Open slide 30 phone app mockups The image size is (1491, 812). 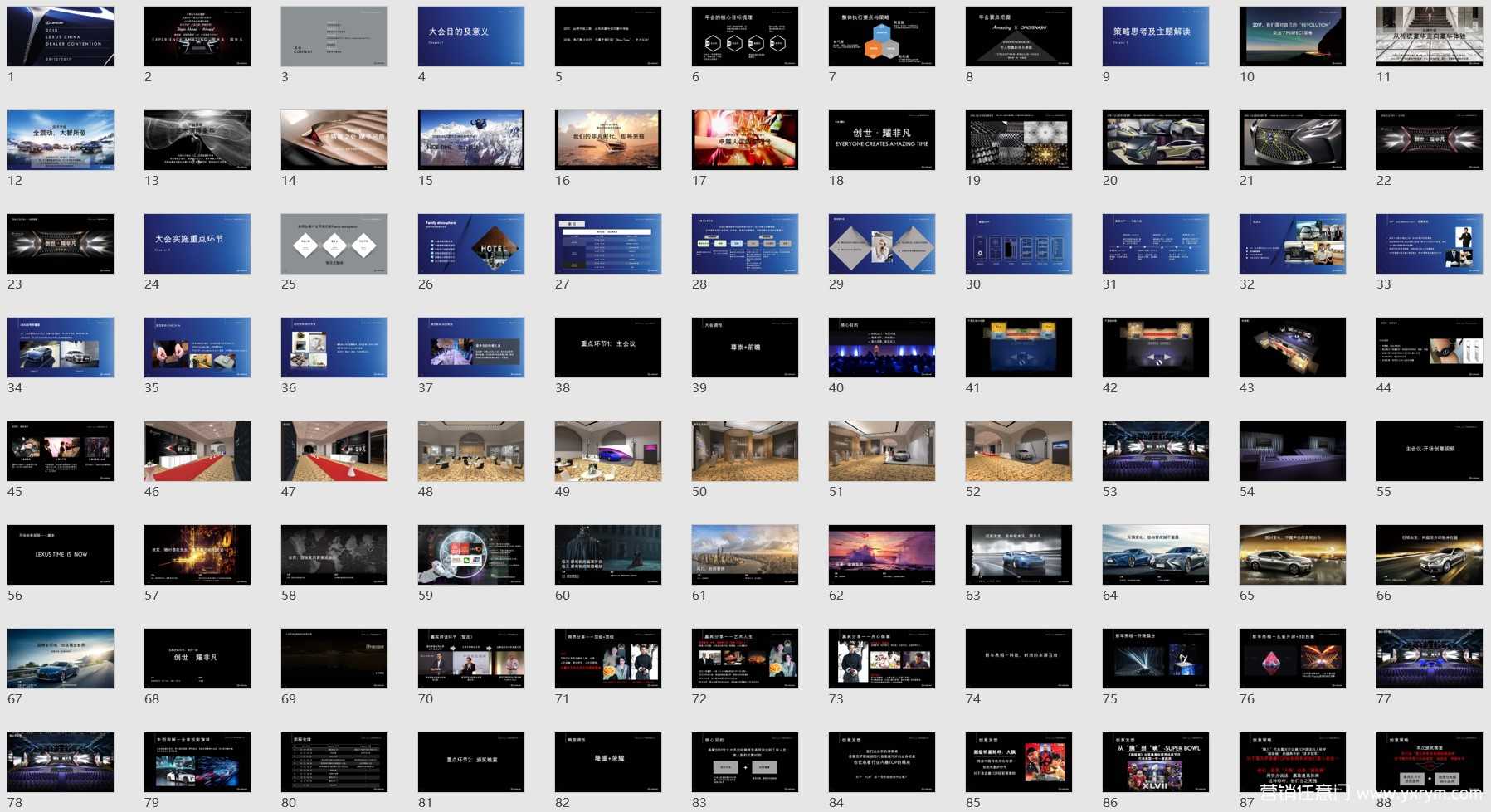(x=1019, y=244)
